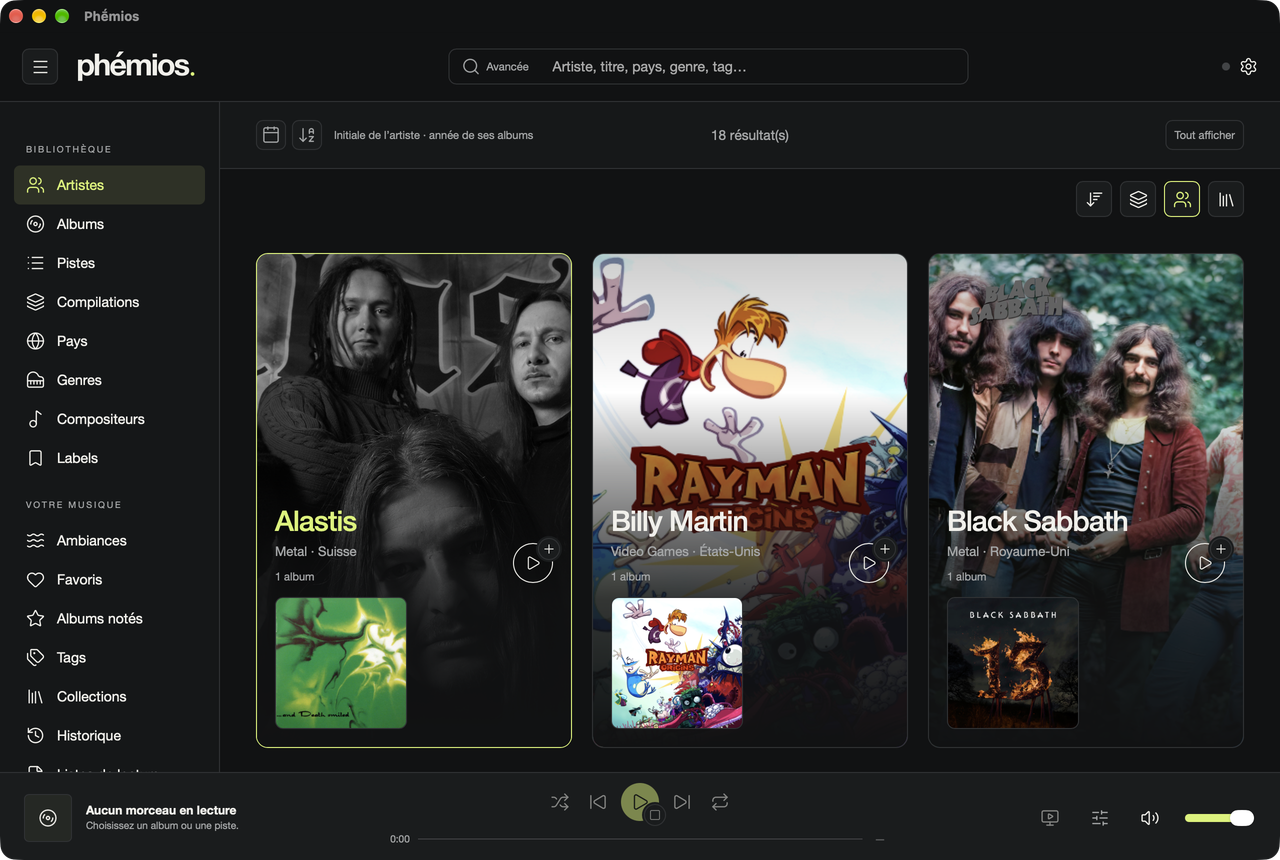
Task: Toggle repeat mode
Action: pyautogui.click(x=720, y=802)
